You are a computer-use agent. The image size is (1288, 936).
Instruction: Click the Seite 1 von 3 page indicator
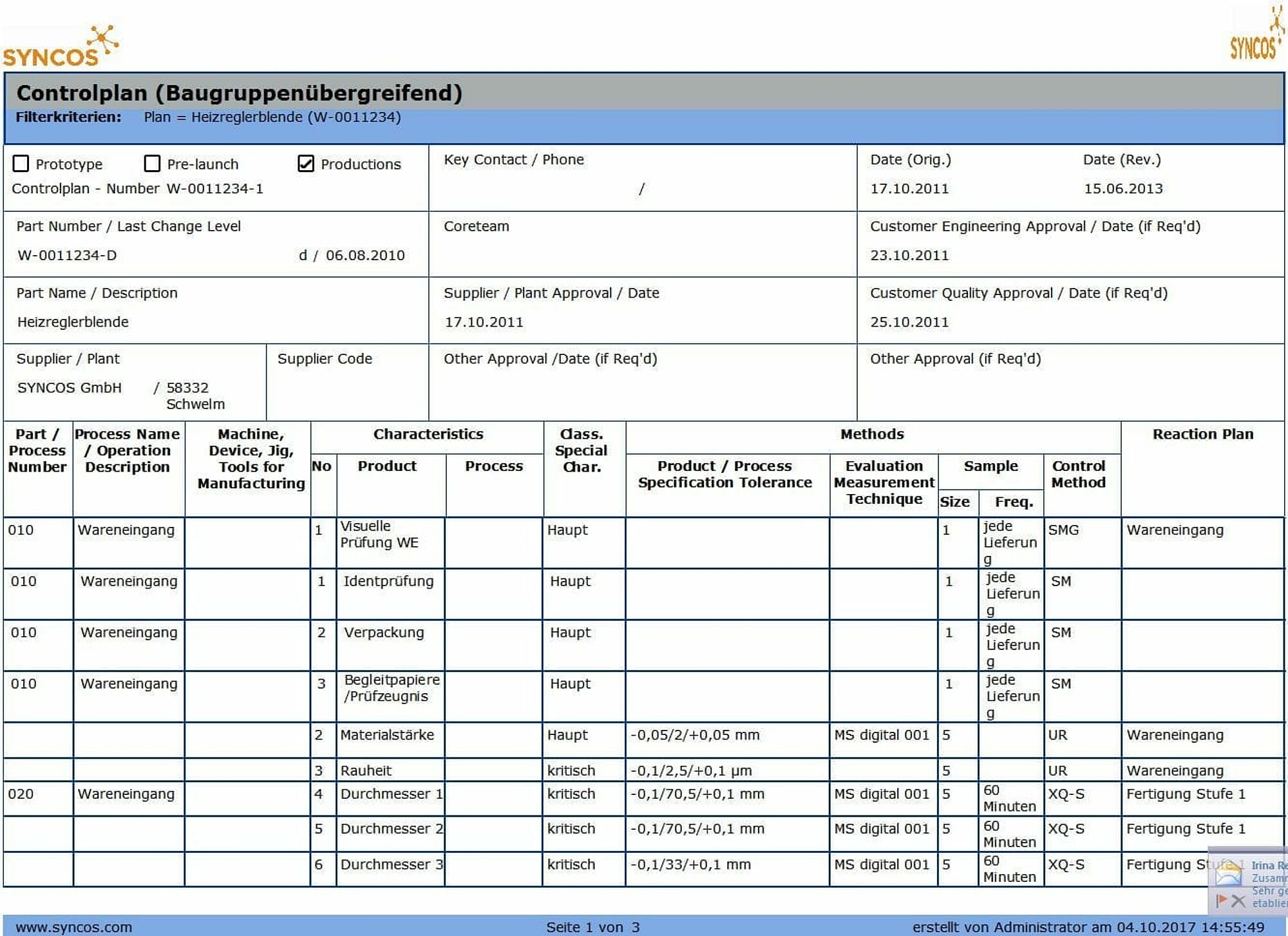click(x=592, y=927)
